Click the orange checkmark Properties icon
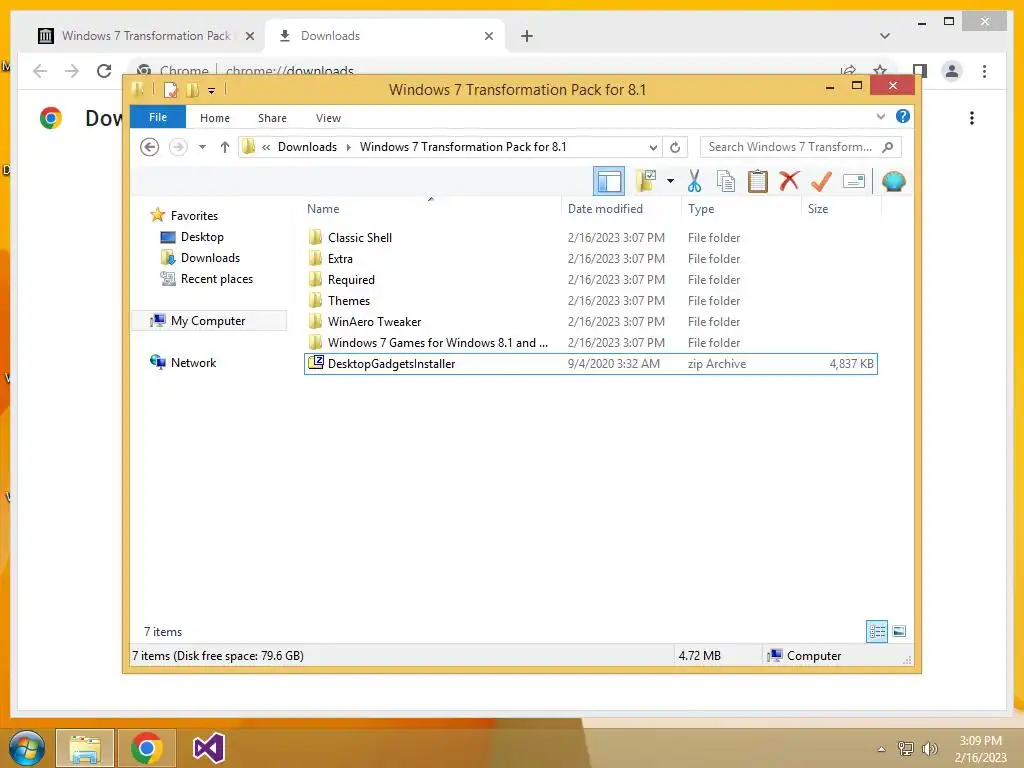Screen dimensions: 1024x768 click(x=821, y=181)
